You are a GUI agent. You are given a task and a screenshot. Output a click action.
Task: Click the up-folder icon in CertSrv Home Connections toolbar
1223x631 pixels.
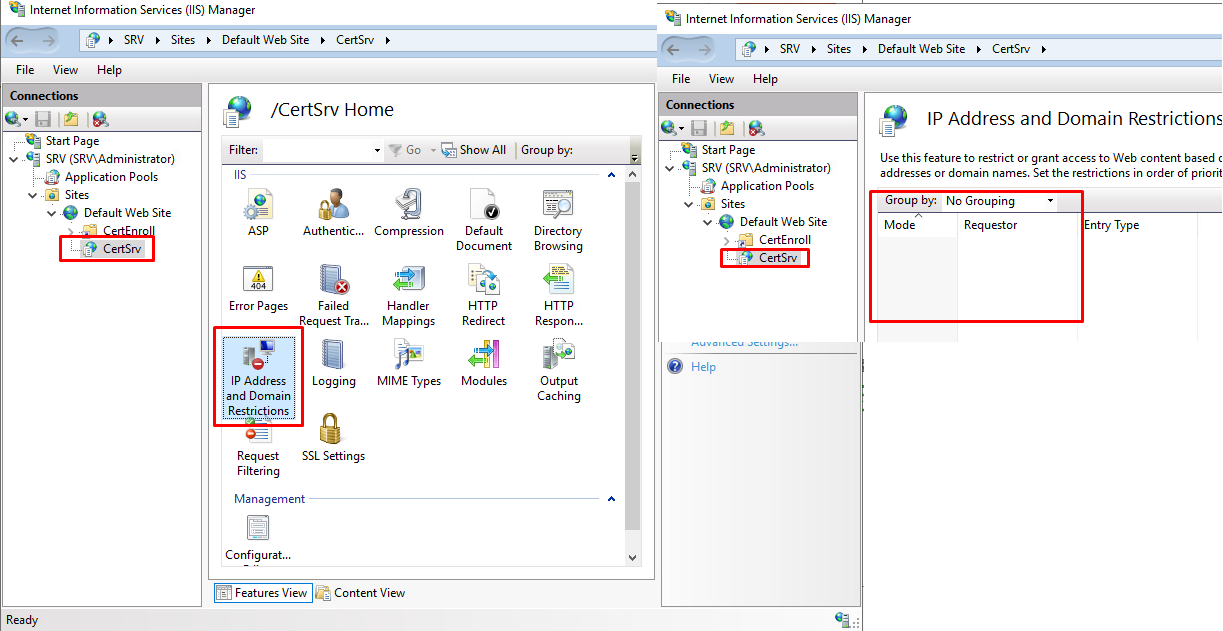[71, 119]
